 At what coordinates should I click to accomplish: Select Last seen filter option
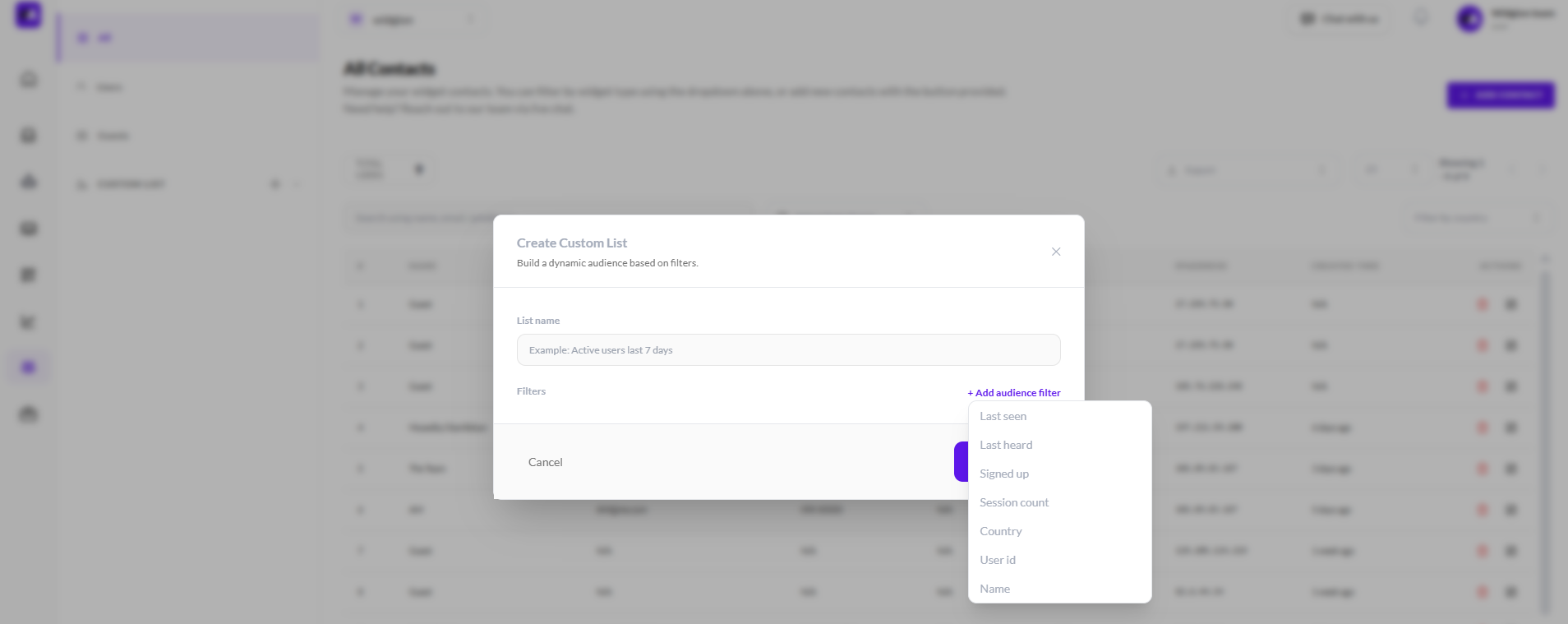click(1003, 417)
